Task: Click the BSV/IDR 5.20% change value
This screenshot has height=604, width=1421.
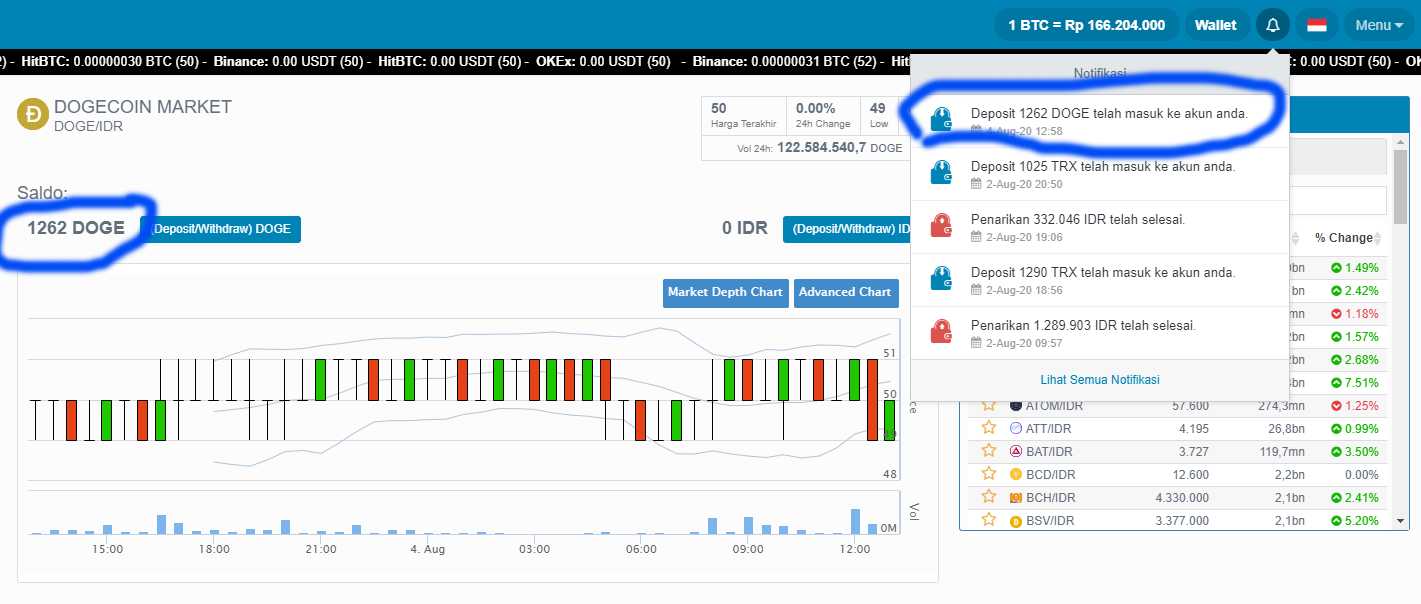Action: pos(1354,520)
